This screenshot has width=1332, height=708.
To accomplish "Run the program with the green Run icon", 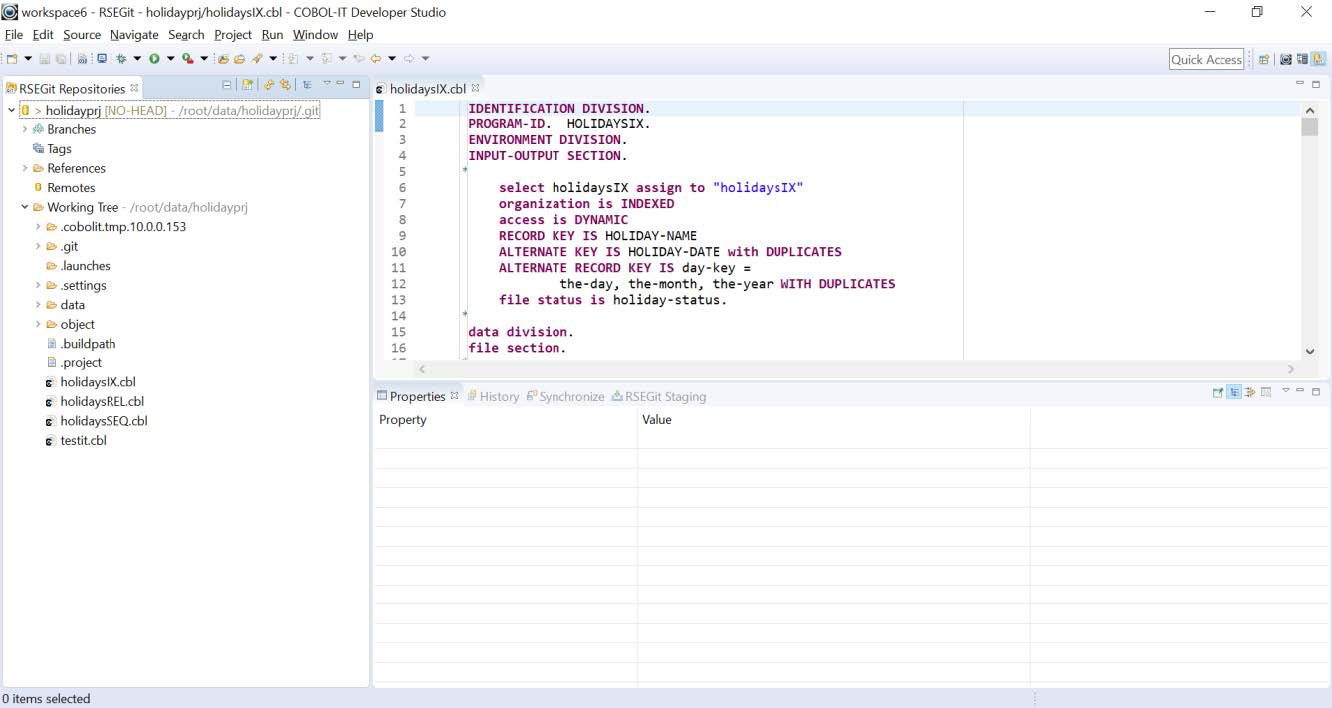I will (153, 58).
